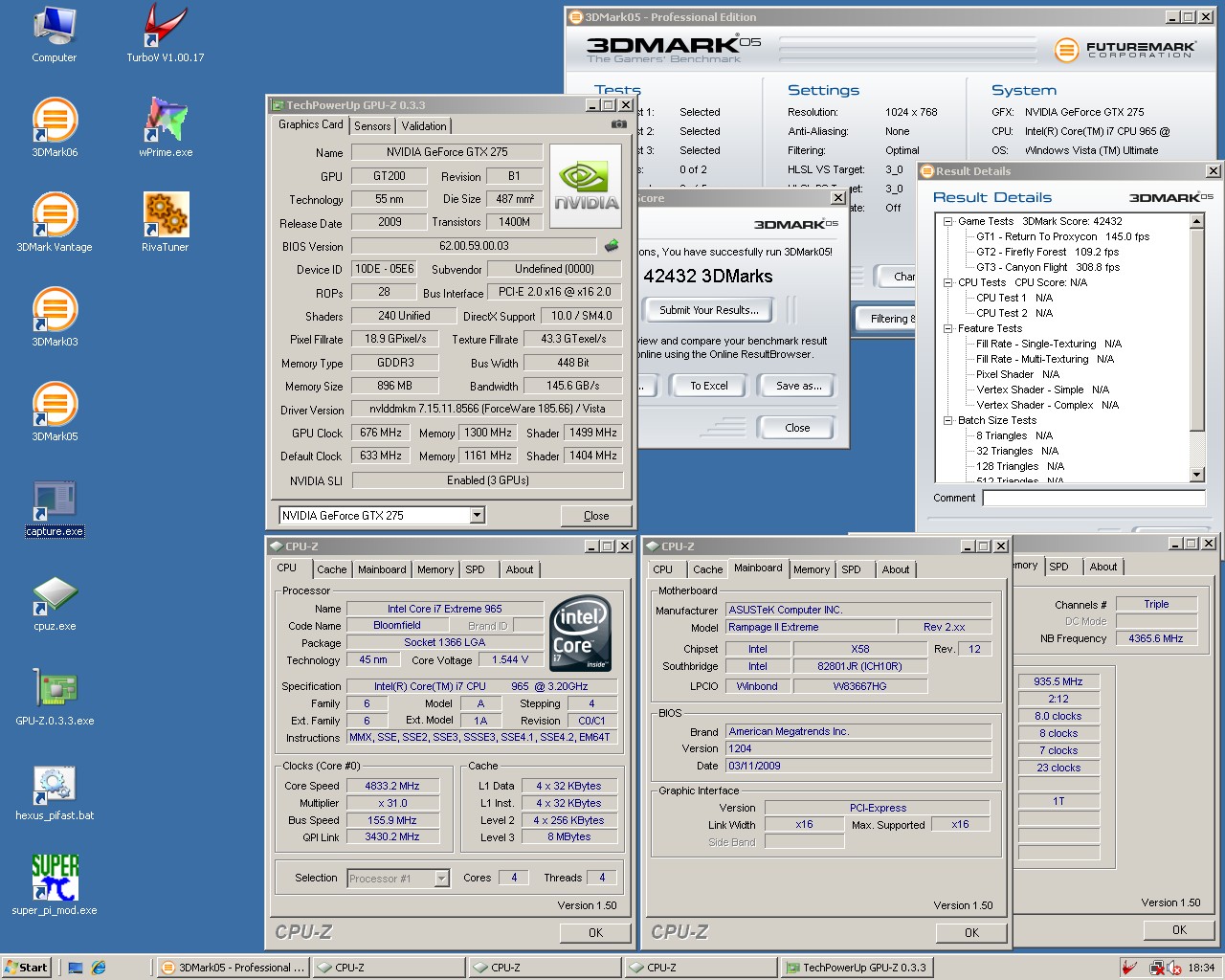The width and height of the screenshot is (1225, 980).
Task: Open Memory tab in left CPU-Z window
Action: point(435,569)
